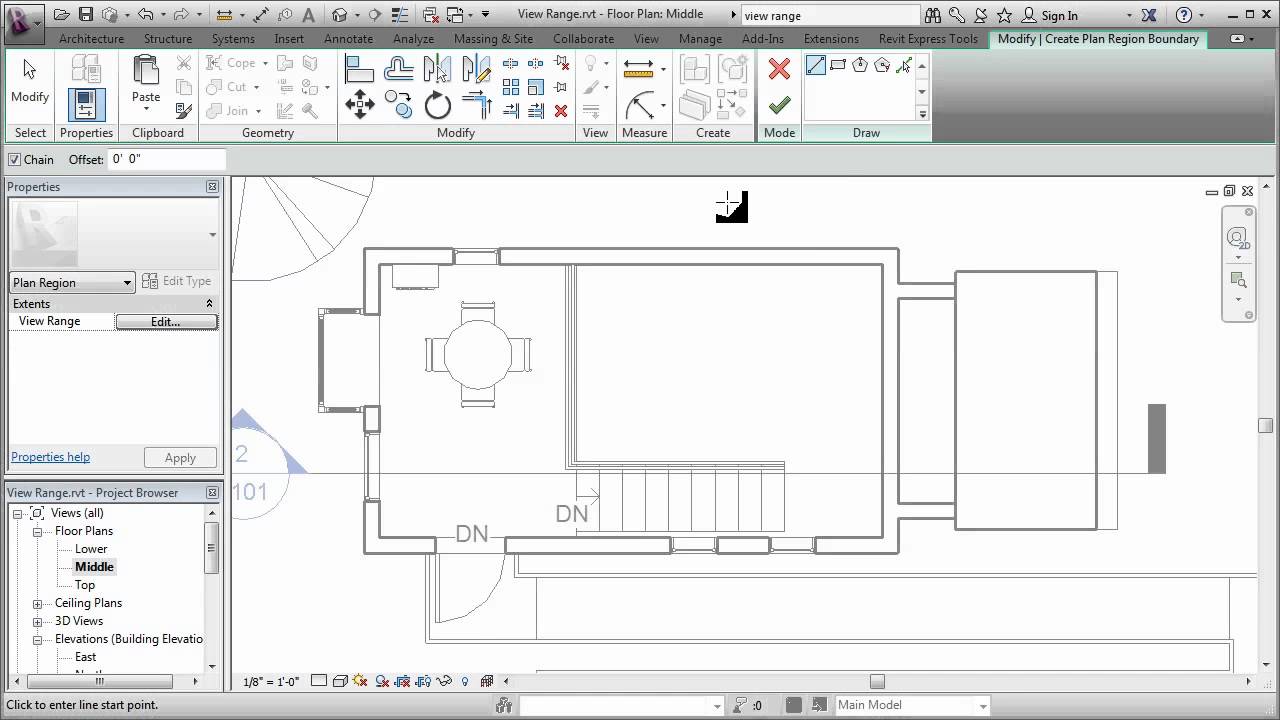Toggle the Properties palette button in ribbon
Image resolution: width=1280 pixels, height=720 pixels.
tap(86, 105)
